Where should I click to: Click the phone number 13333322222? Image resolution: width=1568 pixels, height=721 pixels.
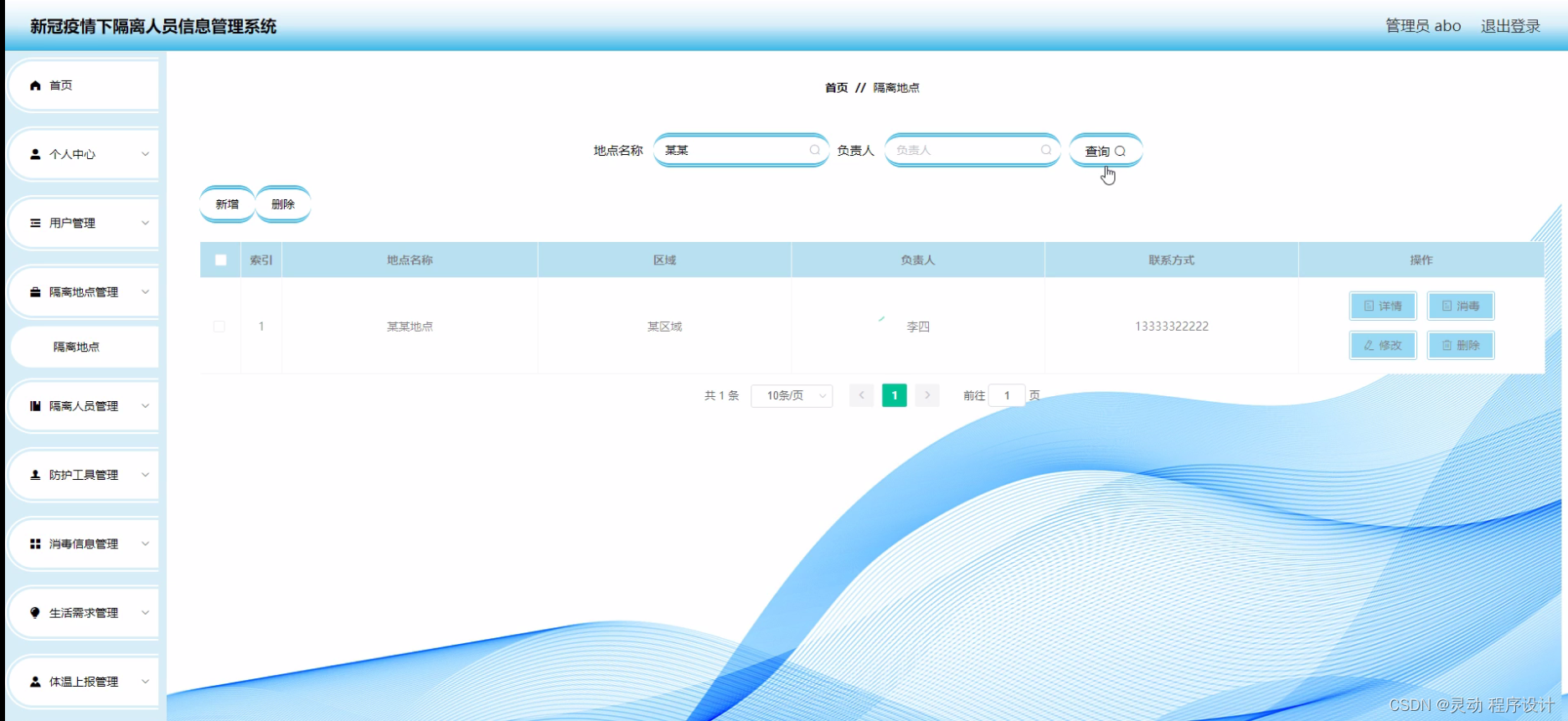coord(1172,327)
